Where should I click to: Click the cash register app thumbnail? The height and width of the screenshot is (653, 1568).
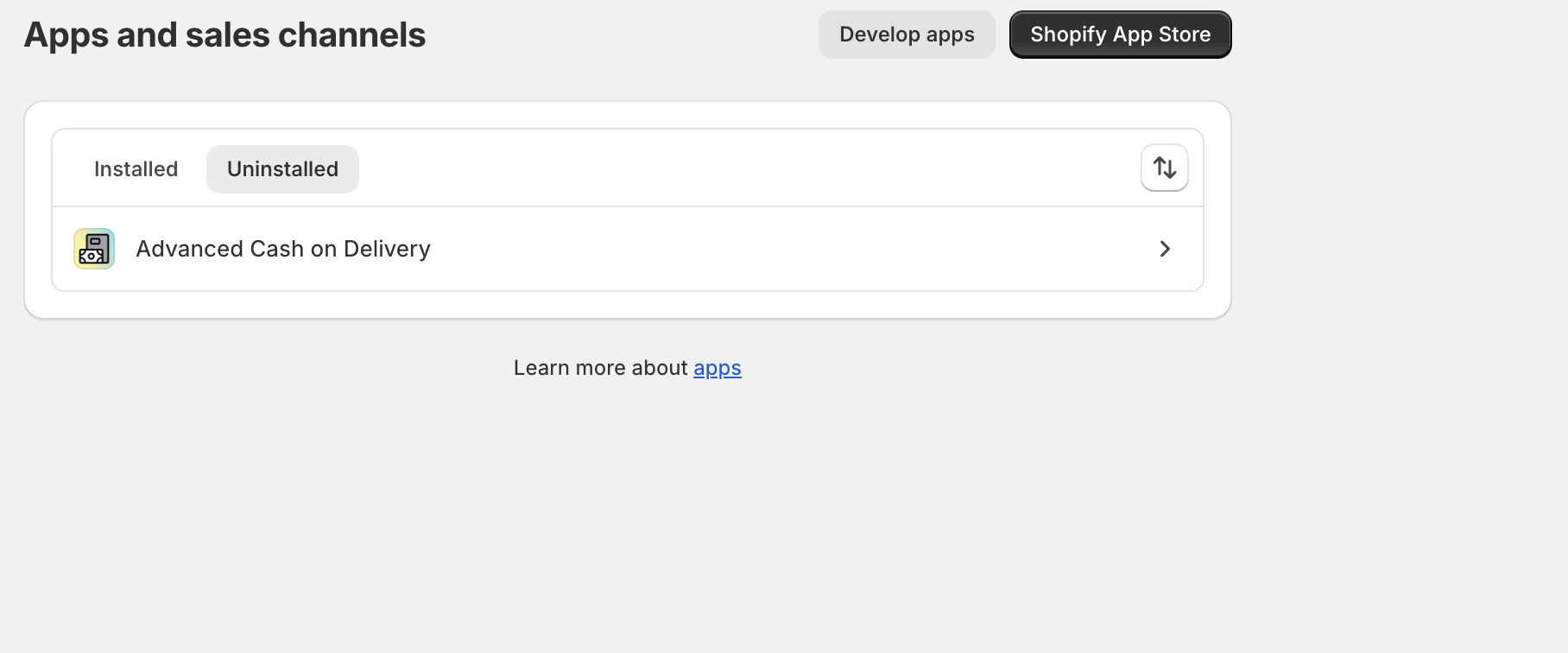[94, 249]
